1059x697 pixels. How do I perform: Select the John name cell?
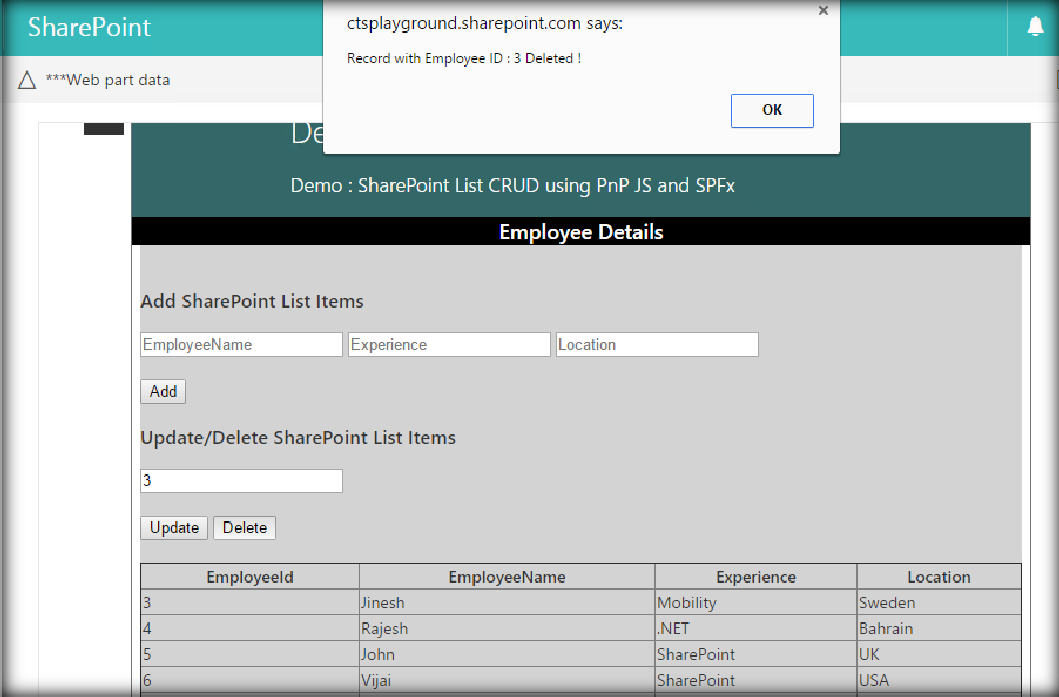tap(507, 654)
